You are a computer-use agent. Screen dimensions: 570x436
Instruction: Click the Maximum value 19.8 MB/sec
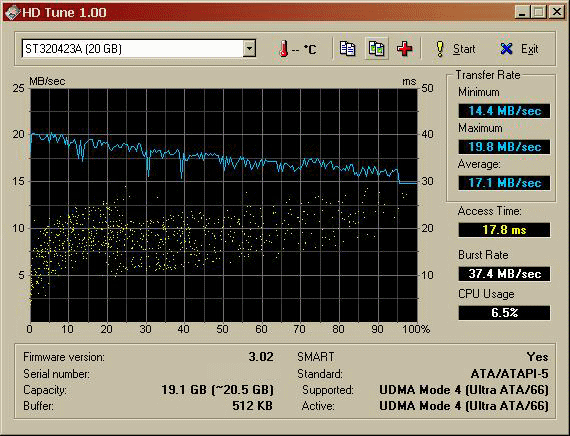[x=504, y=147]
